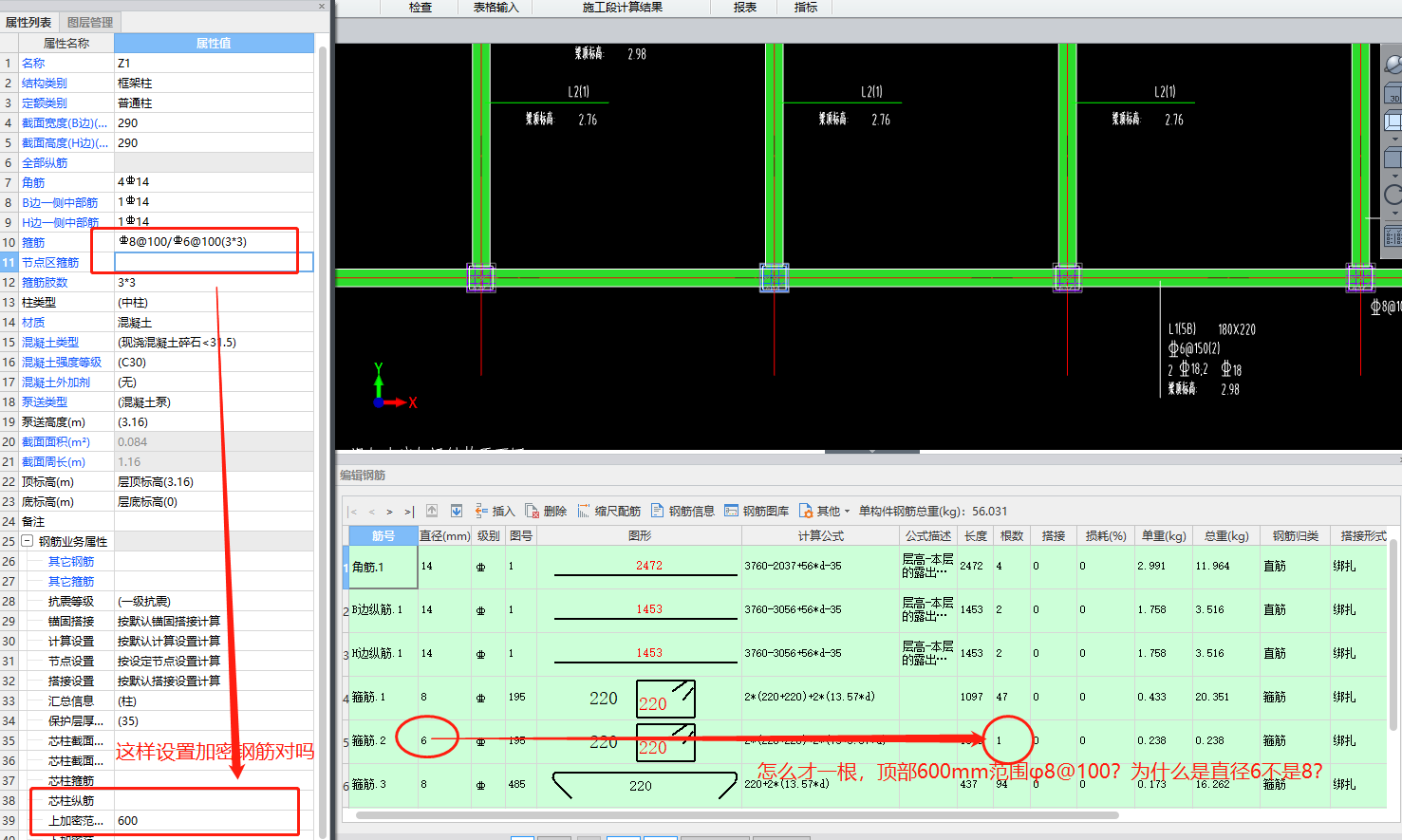
Task: Click the 计算公式 column header
Action: (820, 536)
